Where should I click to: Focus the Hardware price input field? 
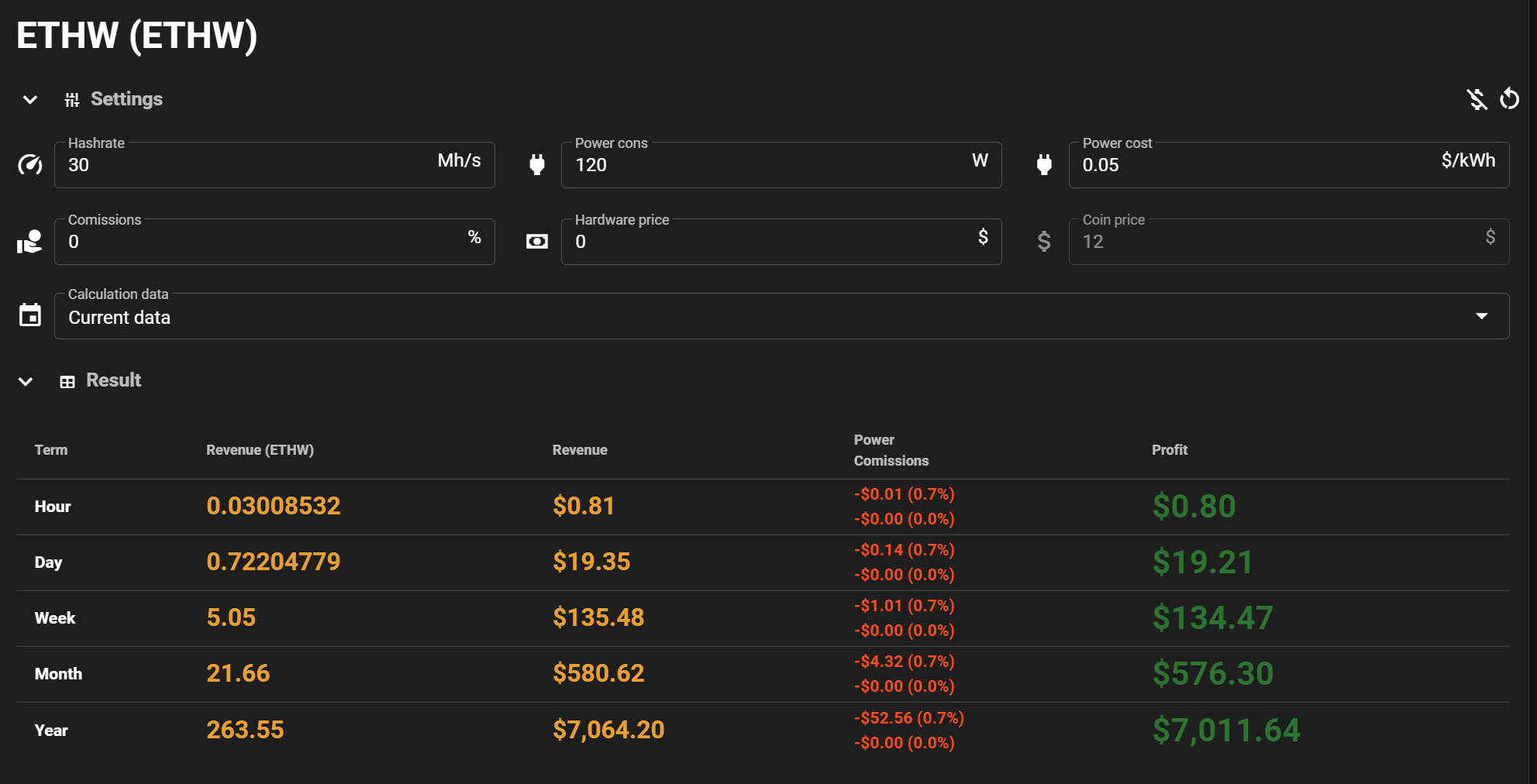coord(781,242)
